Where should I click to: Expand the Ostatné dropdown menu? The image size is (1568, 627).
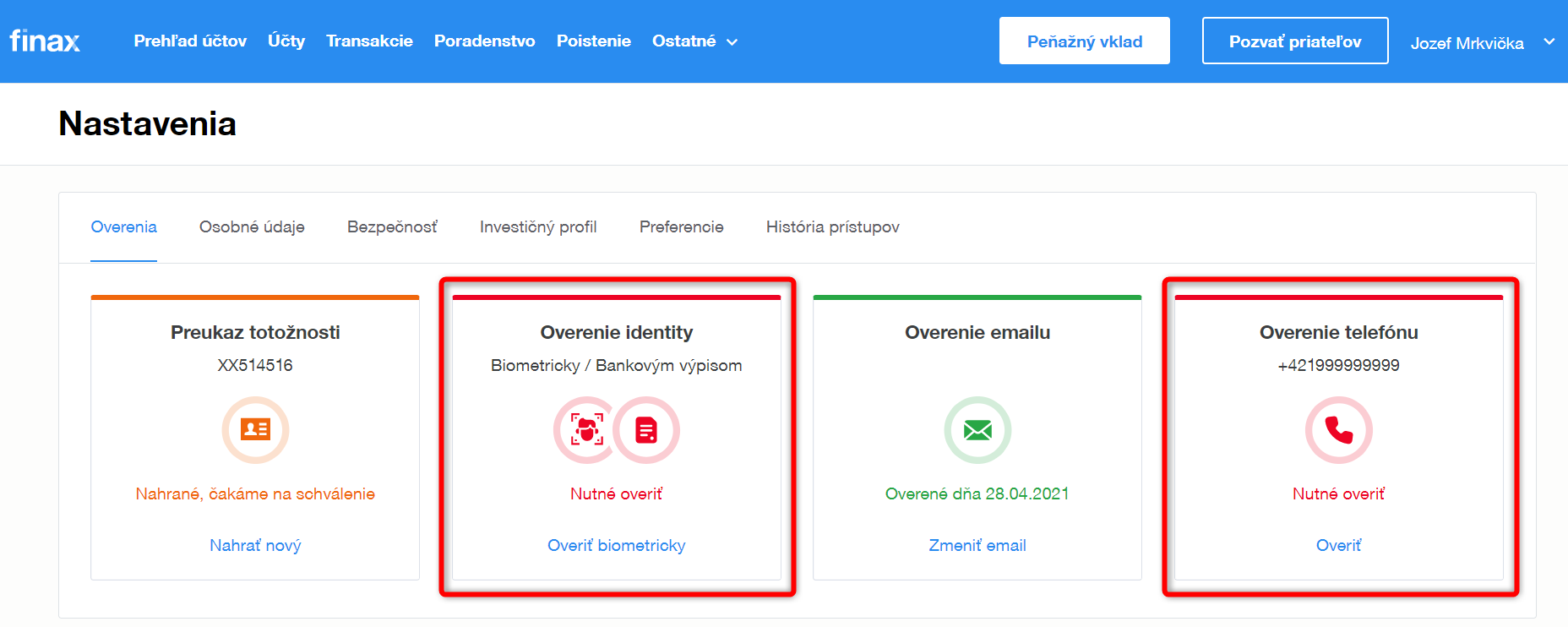click(694, 41)
